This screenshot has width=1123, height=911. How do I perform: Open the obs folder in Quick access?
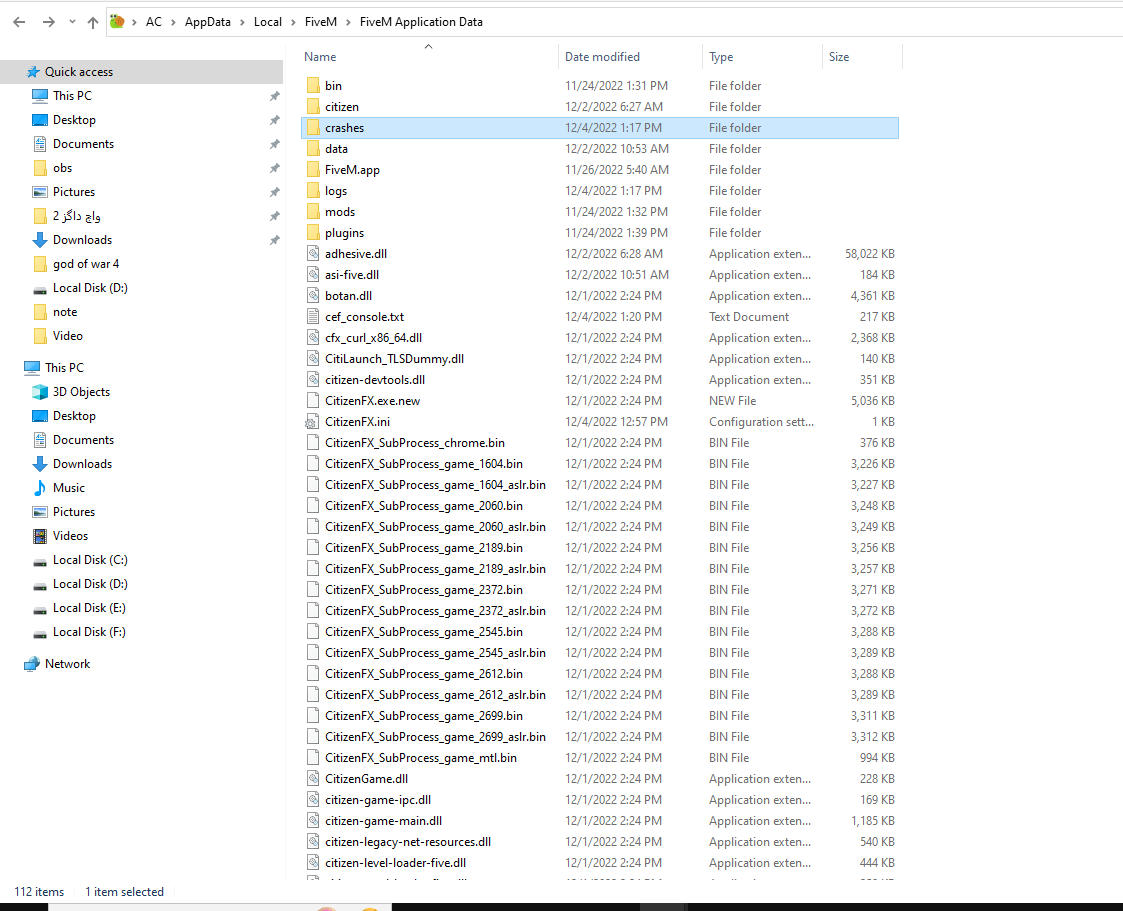point(62,168)
